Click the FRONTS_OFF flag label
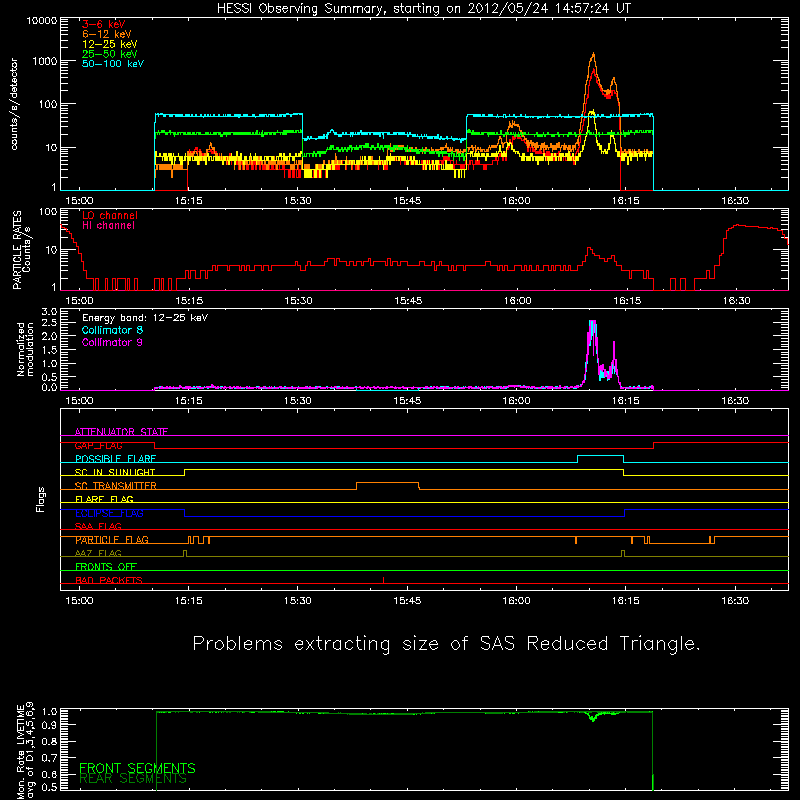The image size is (800, 800). [x=106, y=567]
